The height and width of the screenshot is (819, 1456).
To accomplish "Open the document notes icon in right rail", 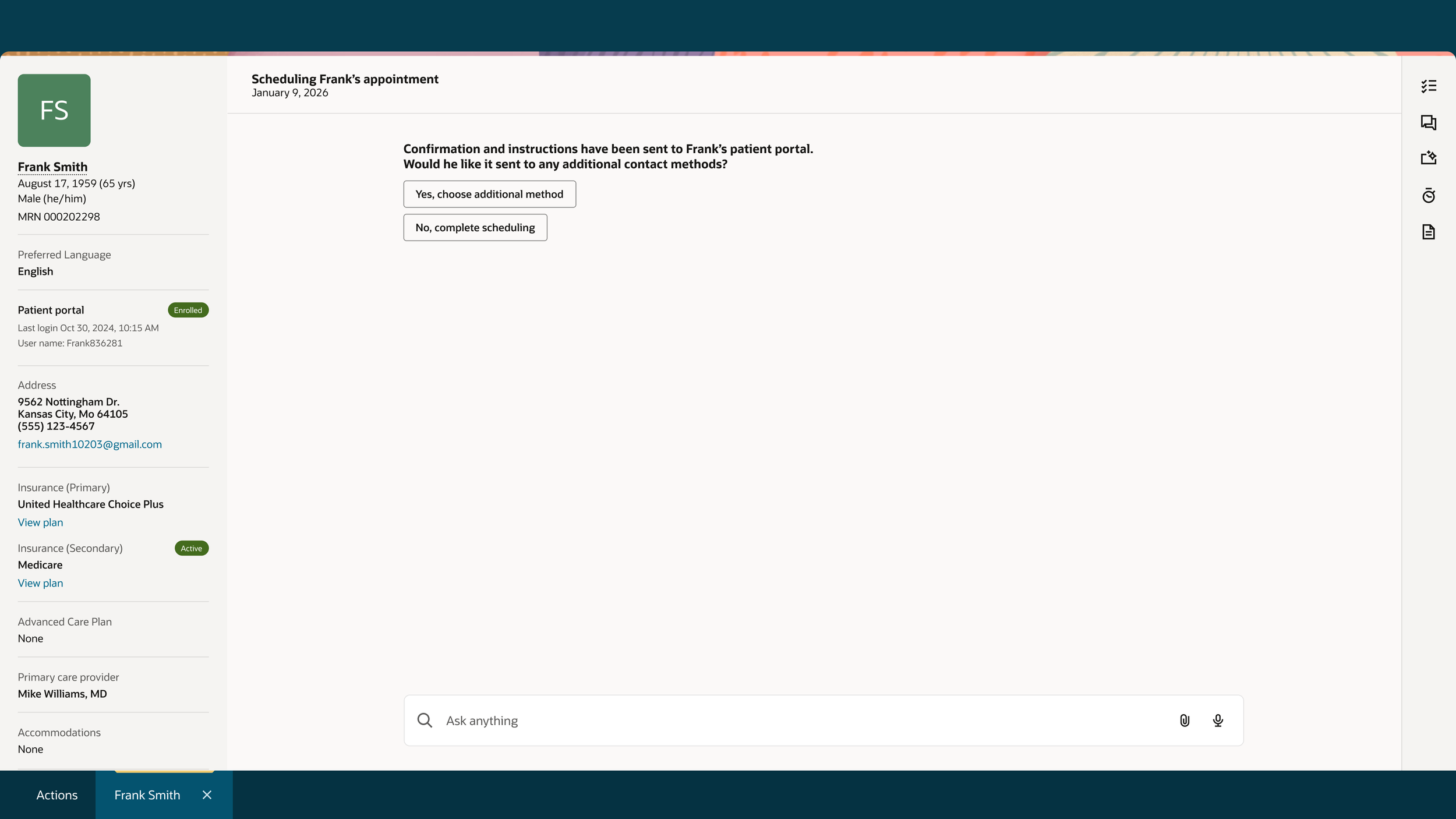I will (1428, 232).
